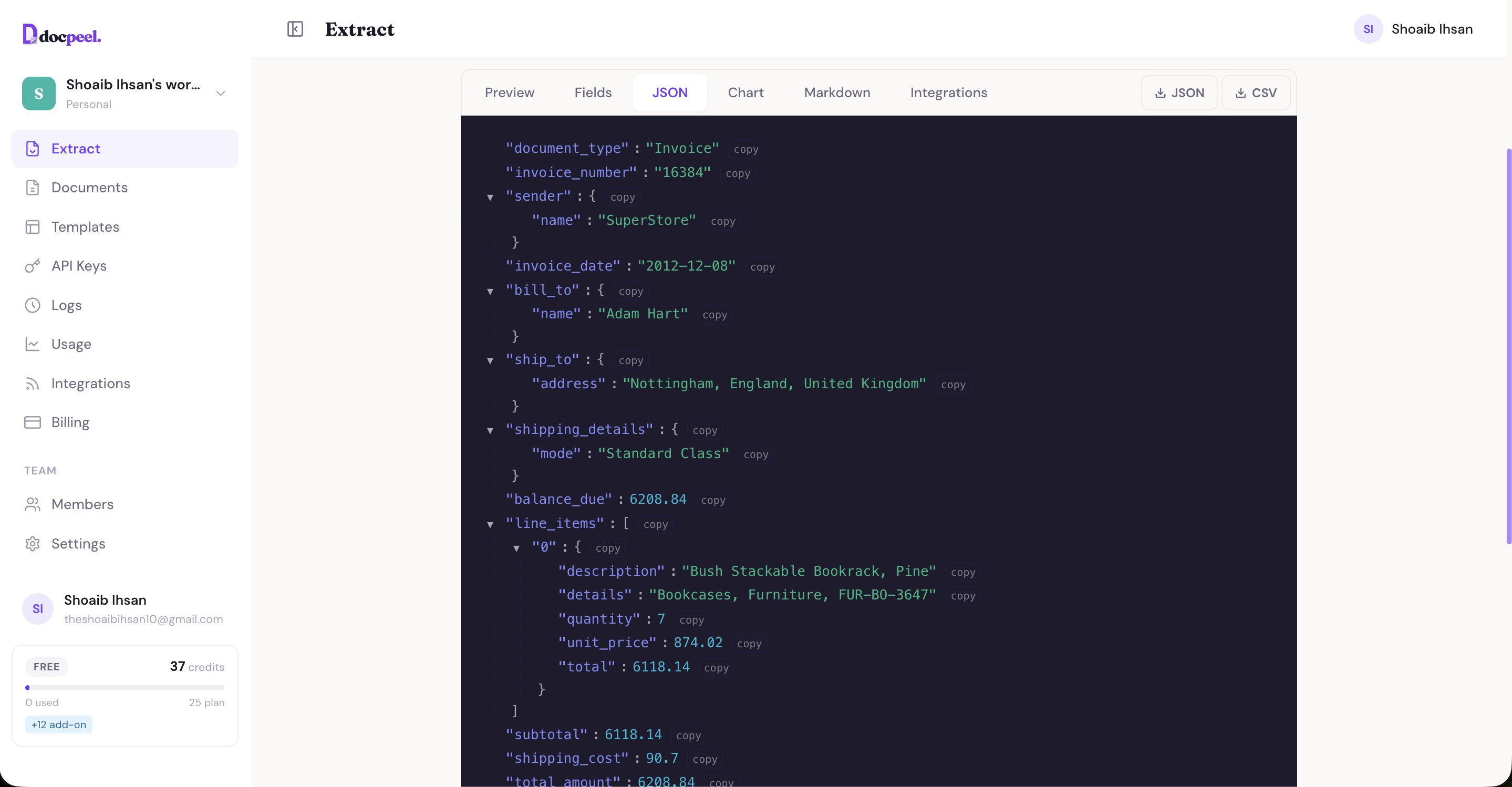Copy the subtotal value
Image resolution: width=1512 pixels, height=787 pixels.
(x=689, y=736)
